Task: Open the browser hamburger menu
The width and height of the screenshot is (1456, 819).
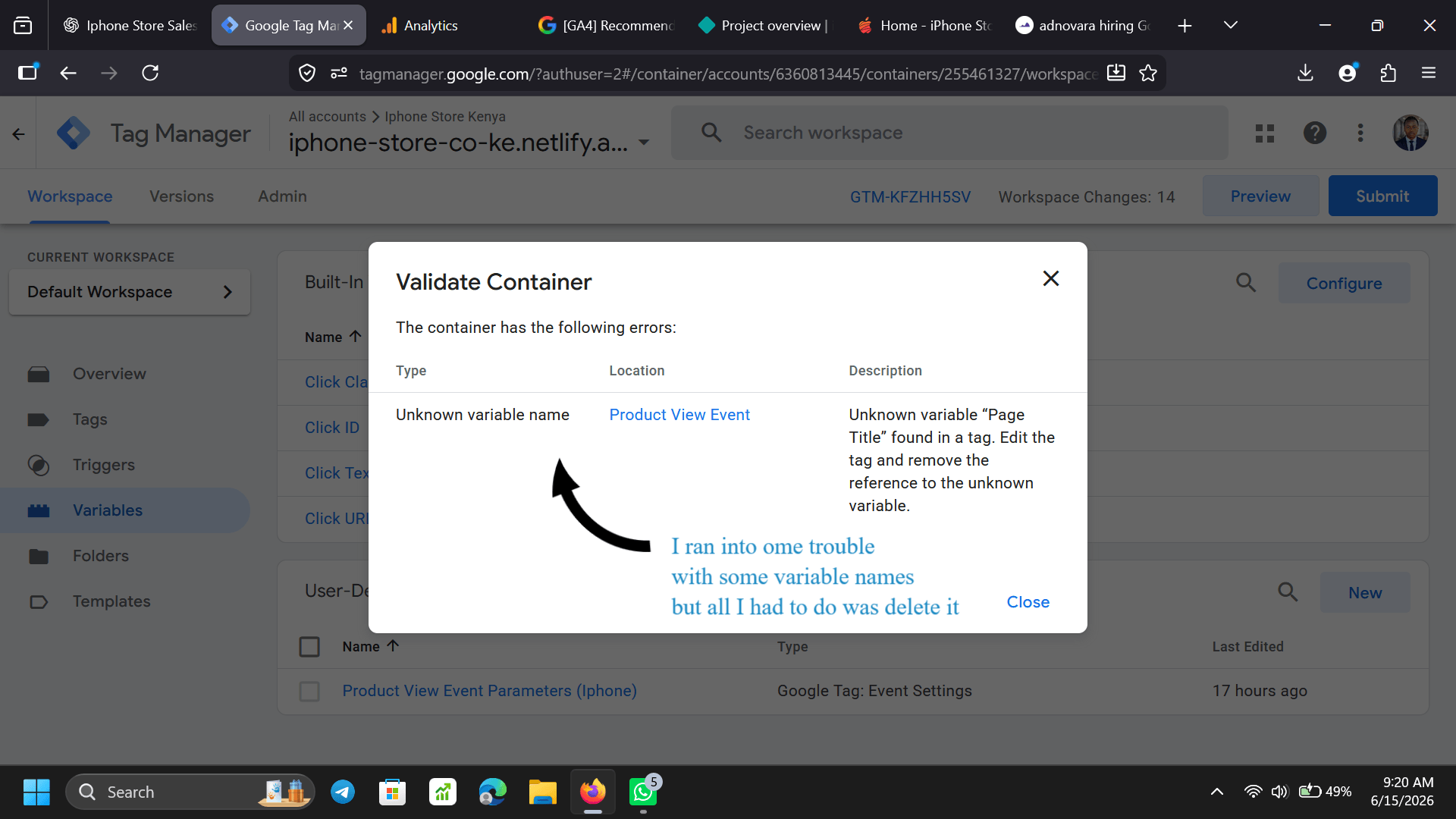Action: point(1429,73)
